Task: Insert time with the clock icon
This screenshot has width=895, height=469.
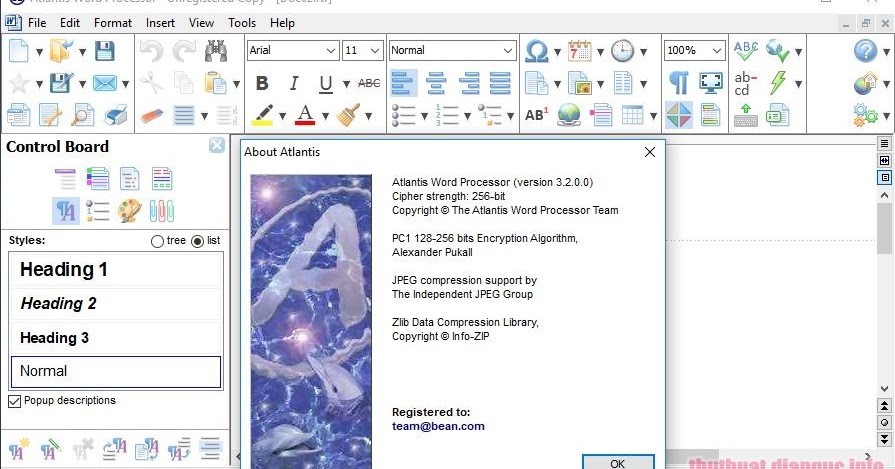Action: [622, 51]
